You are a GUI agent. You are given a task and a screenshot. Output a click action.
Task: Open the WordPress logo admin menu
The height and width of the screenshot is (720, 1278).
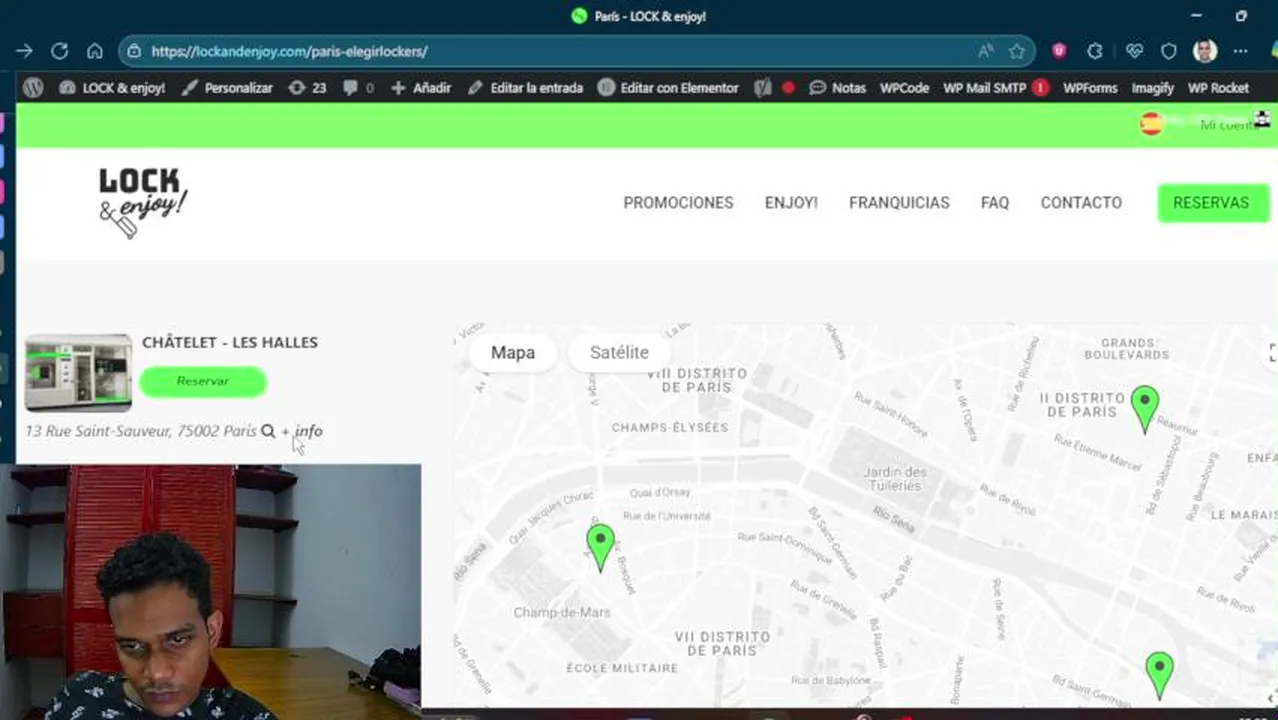[x=33, y=88]
